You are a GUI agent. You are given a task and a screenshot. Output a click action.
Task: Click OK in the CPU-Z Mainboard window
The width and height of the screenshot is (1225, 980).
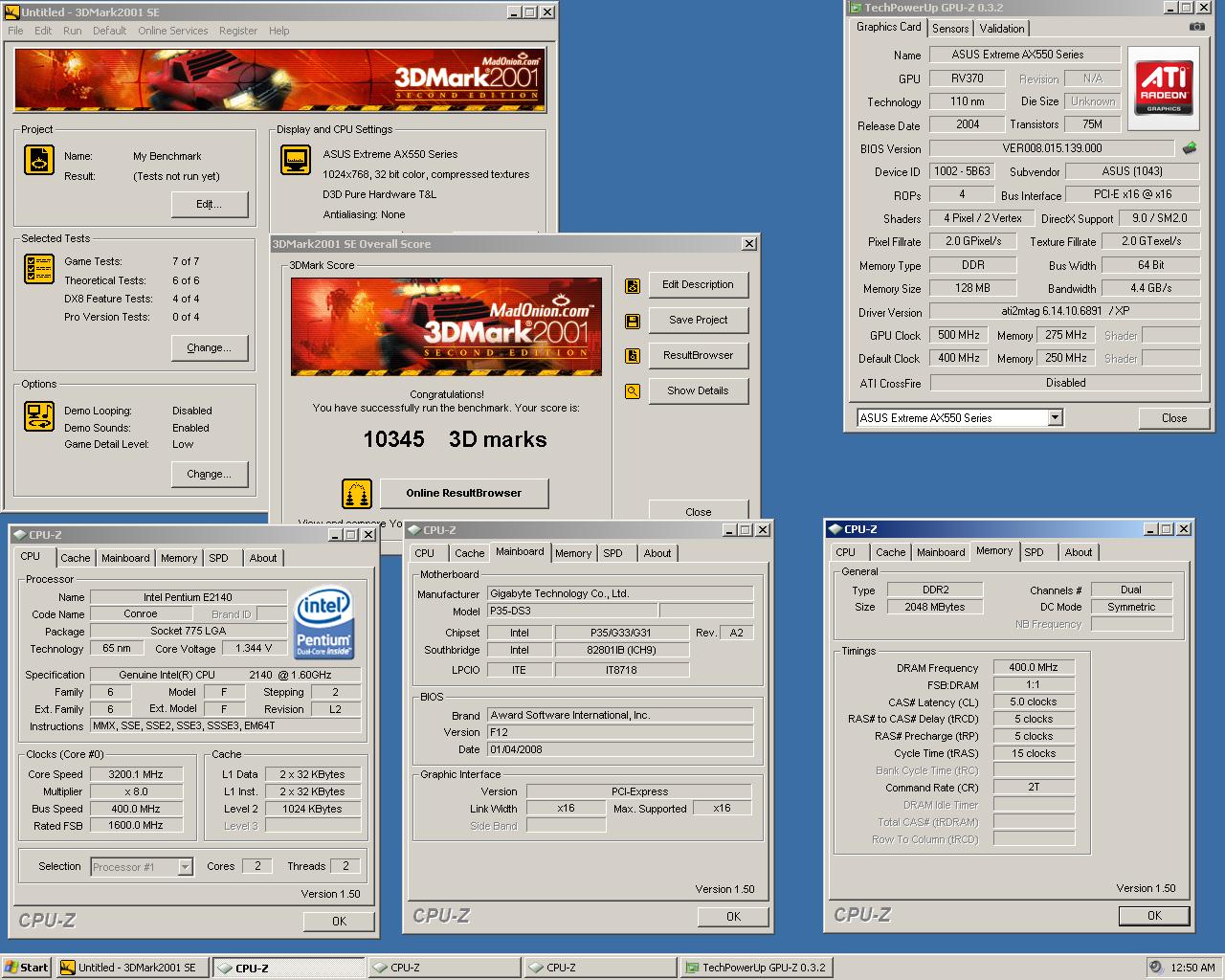point(733,916)
